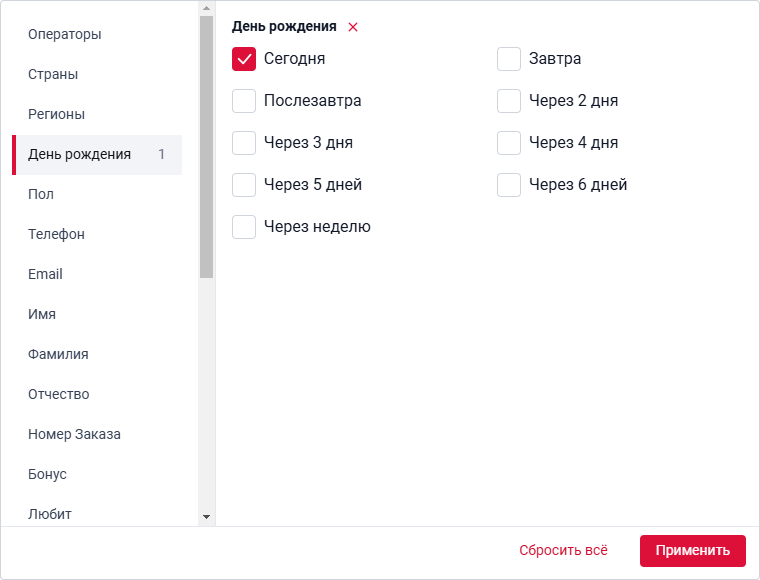Go to the Номер Заказа filter
This screenshot has height=580, width=760.
coord(74,434)
